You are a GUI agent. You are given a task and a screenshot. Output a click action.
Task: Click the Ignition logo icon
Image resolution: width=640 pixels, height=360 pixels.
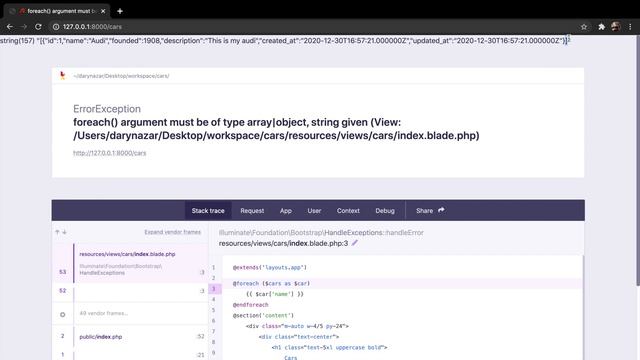(62, 76)
